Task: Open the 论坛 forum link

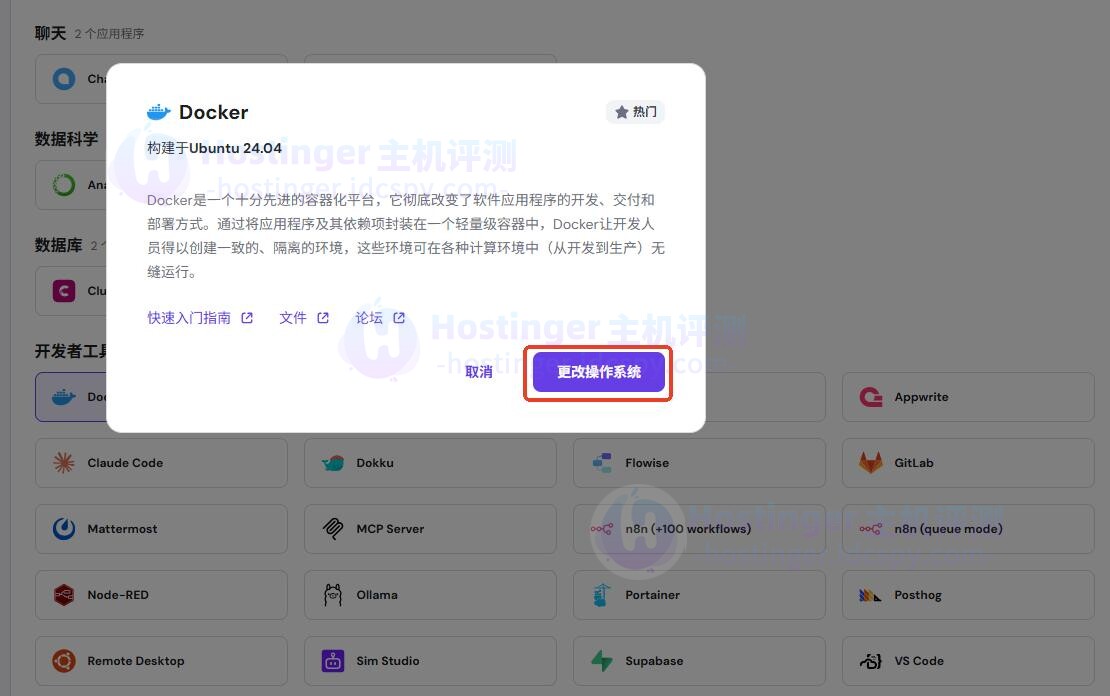Action: pyautogui.click(x=371, y=317)
